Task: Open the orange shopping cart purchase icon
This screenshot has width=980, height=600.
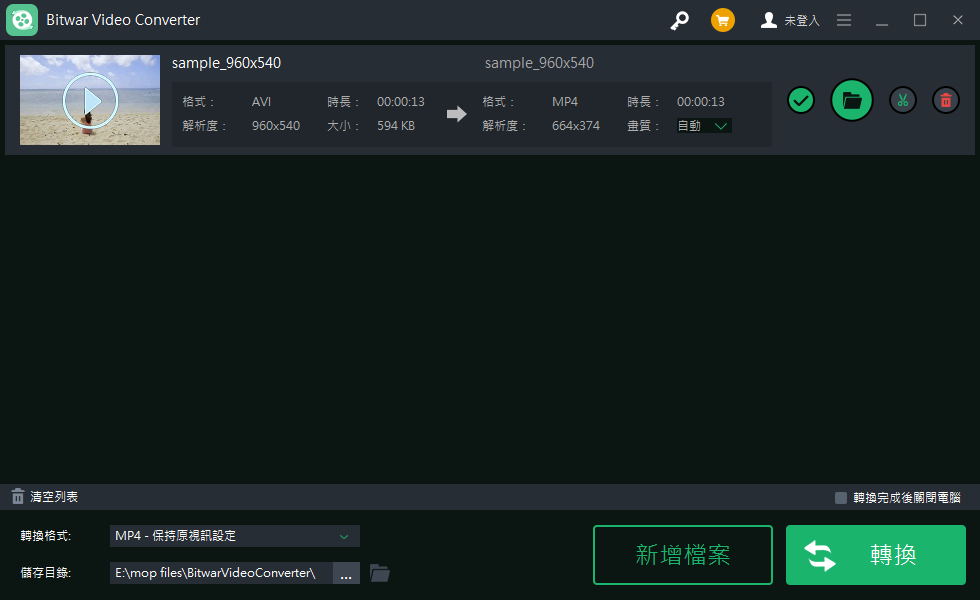Action: tap(722, 21)
